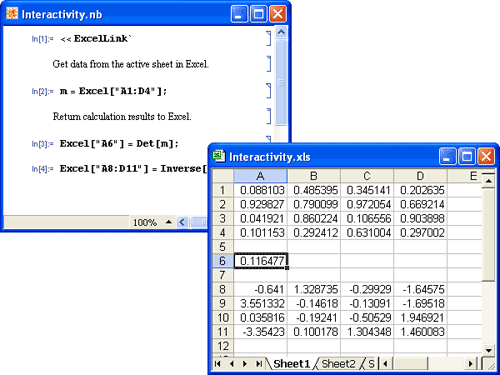Click the Mathematica icon in Interactivity.nb title bar
The width and height of the screenshot is (500, 375).
[x=12, y=14]
